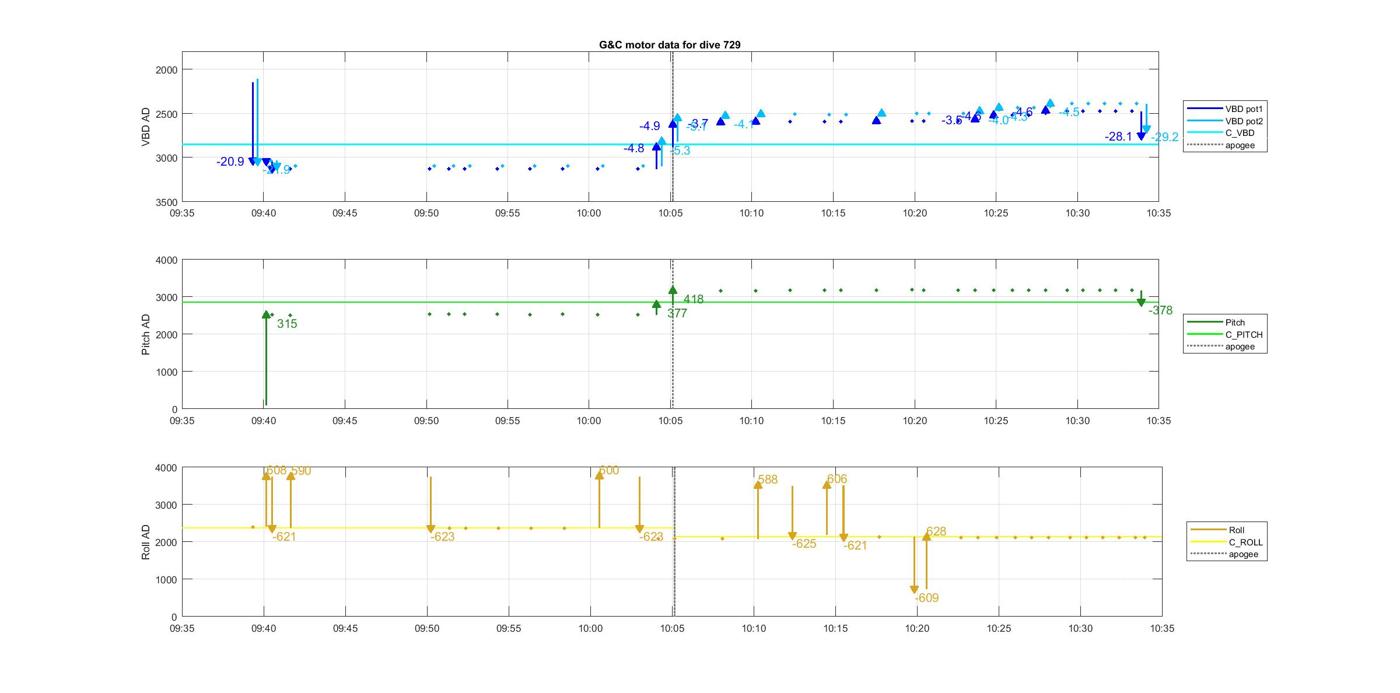Viewport: 1400px width, 693px height.
Task: Click the '-625' roll data label
Action: click(804, 544)
